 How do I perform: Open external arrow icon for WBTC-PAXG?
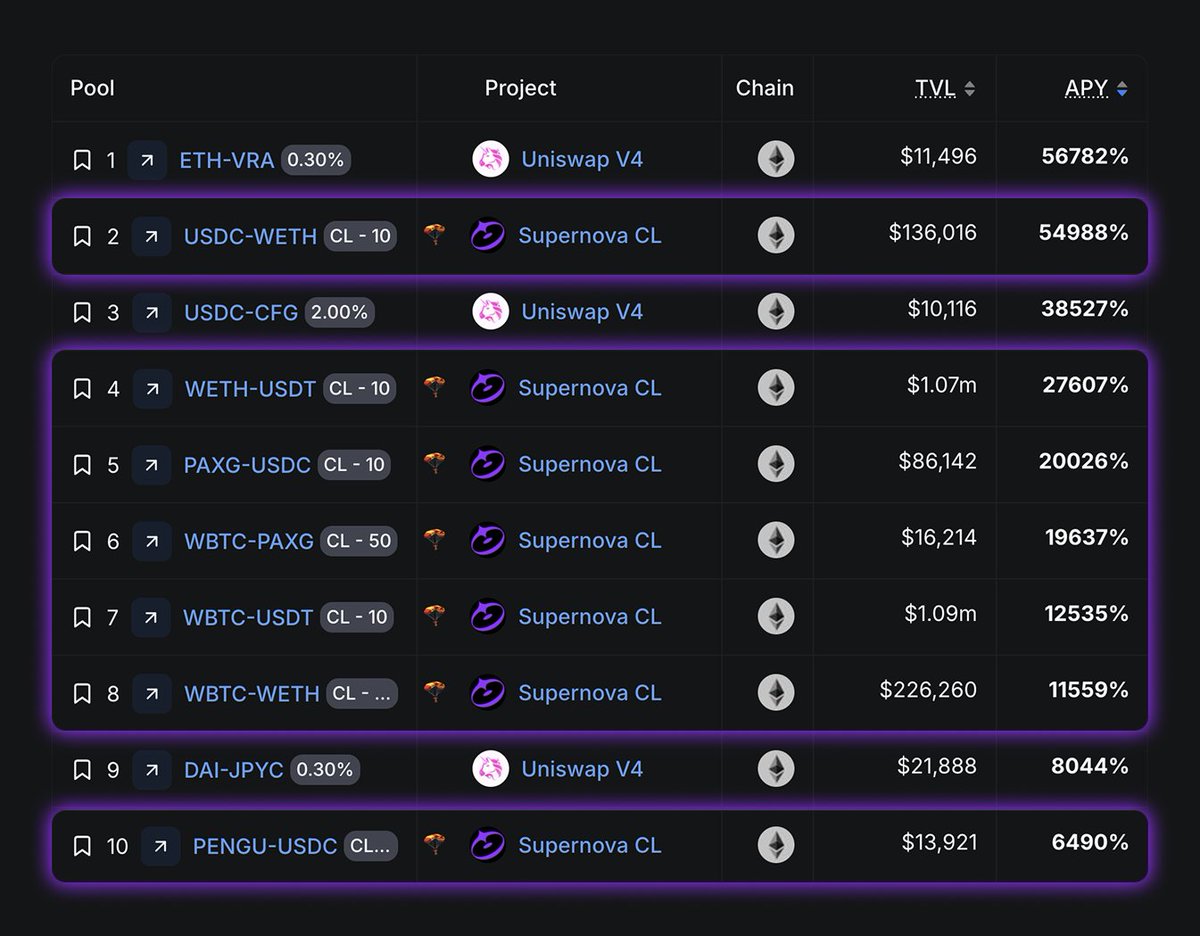[x=151, y=541]
